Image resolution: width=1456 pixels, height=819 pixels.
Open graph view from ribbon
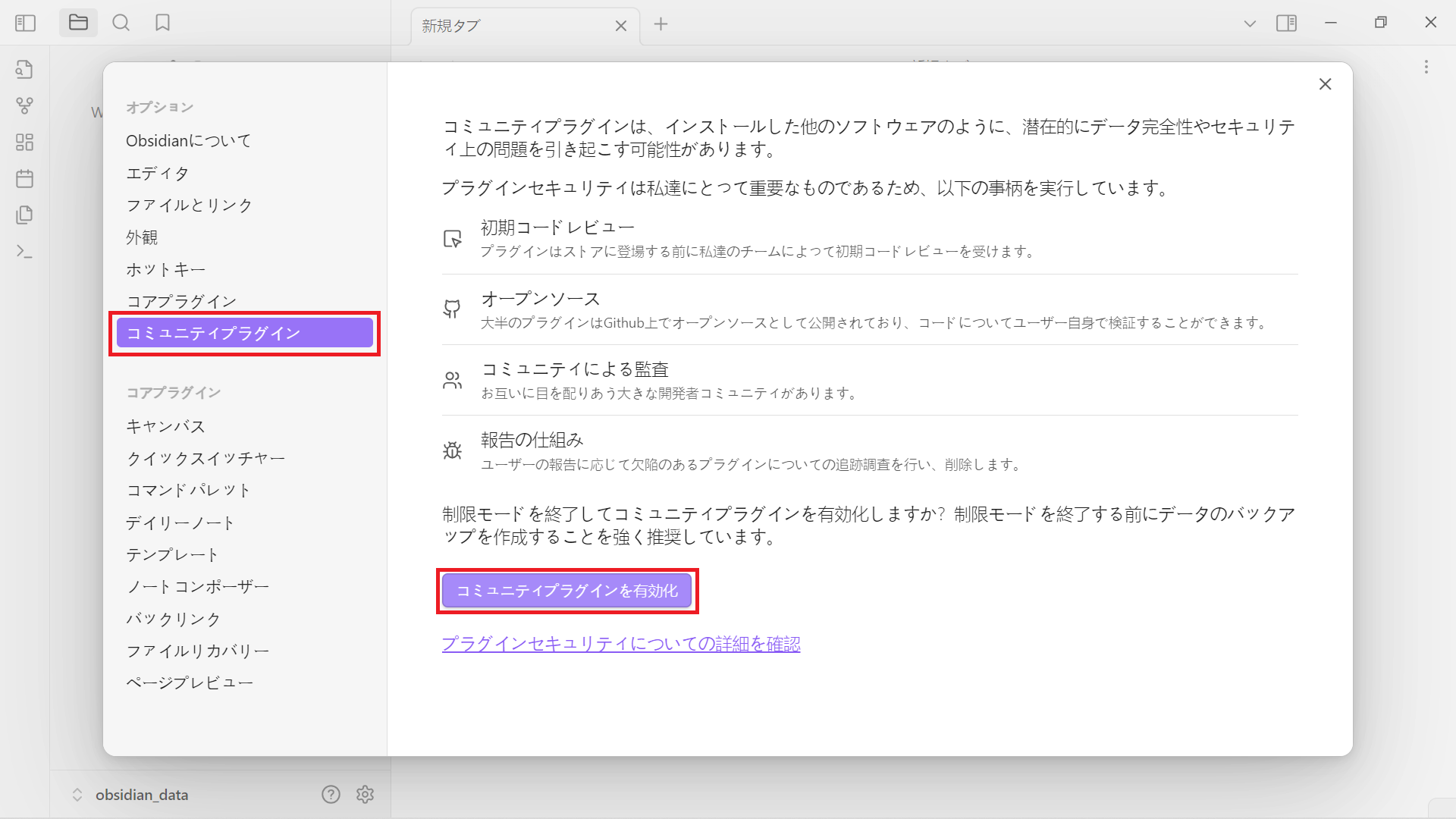(24, 105)
